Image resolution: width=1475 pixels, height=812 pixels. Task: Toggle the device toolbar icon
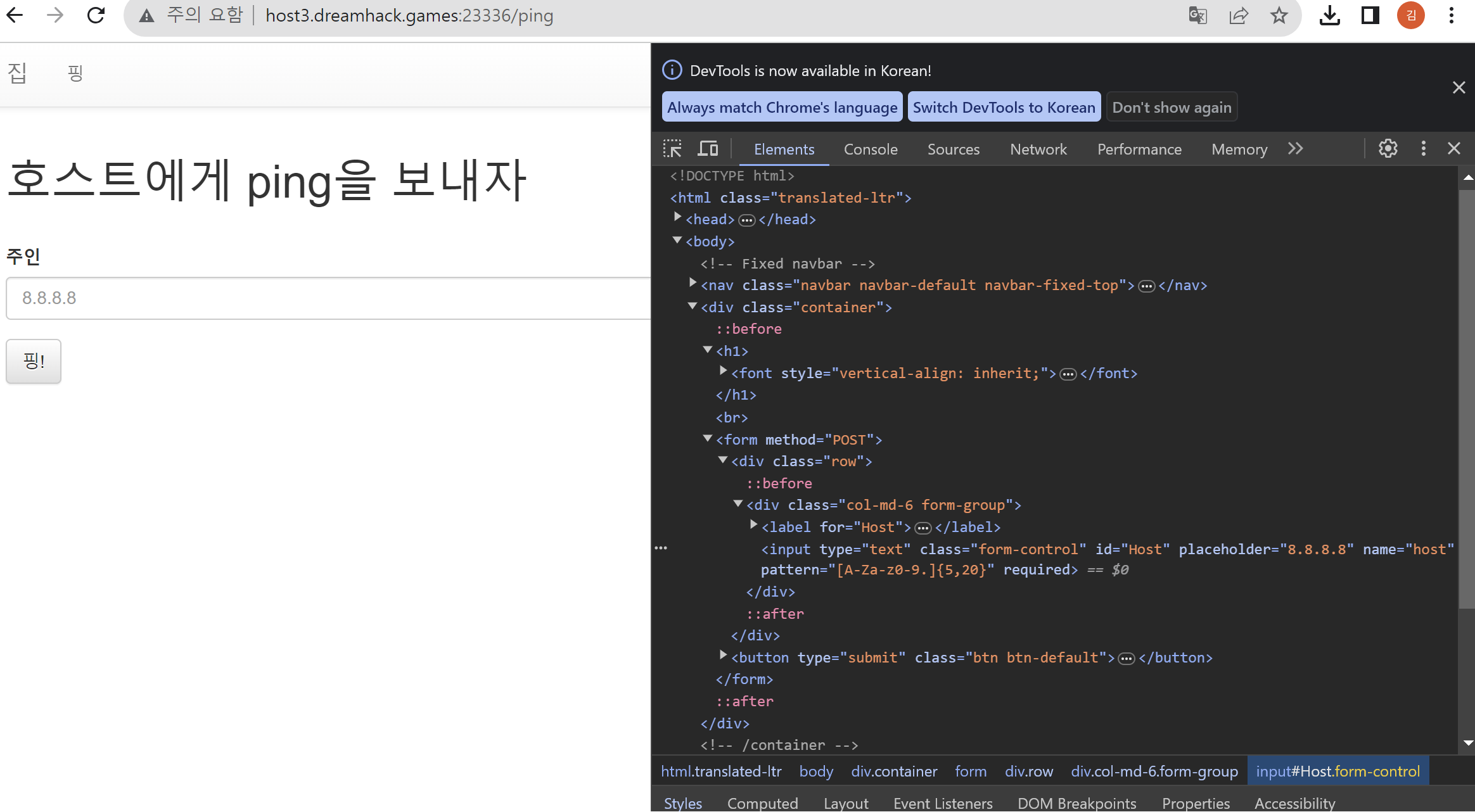tap(708, 149)
